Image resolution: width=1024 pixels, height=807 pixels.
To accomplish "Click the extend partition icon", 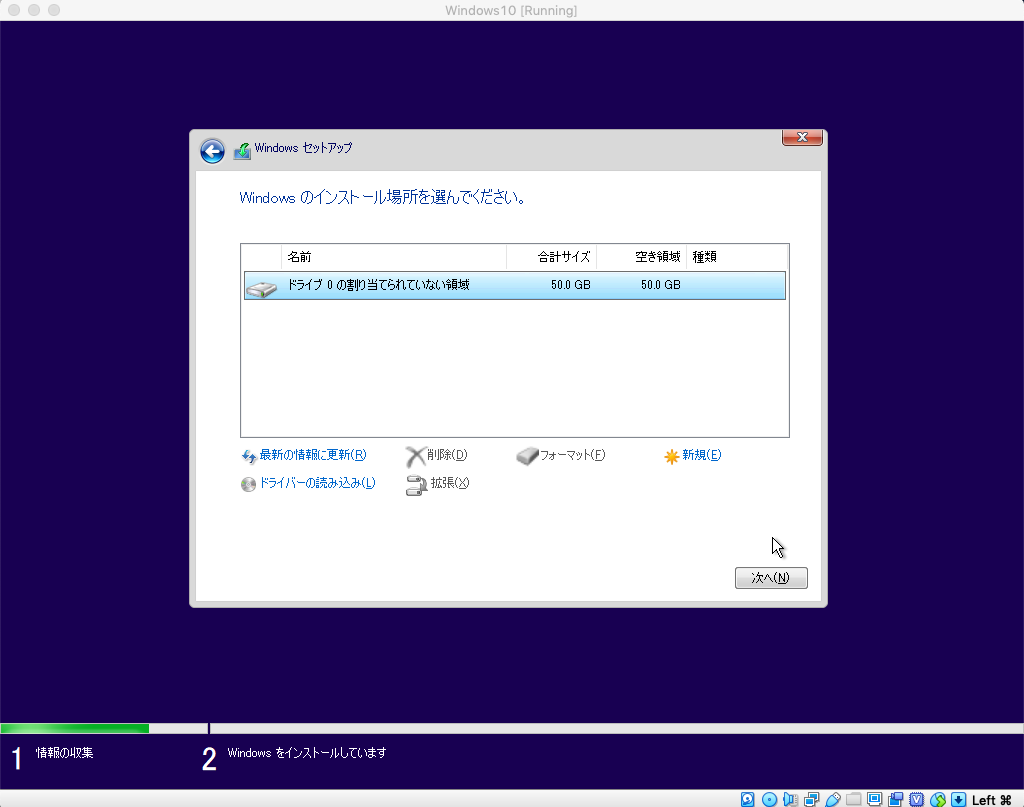I will click(x=416, y=485).
